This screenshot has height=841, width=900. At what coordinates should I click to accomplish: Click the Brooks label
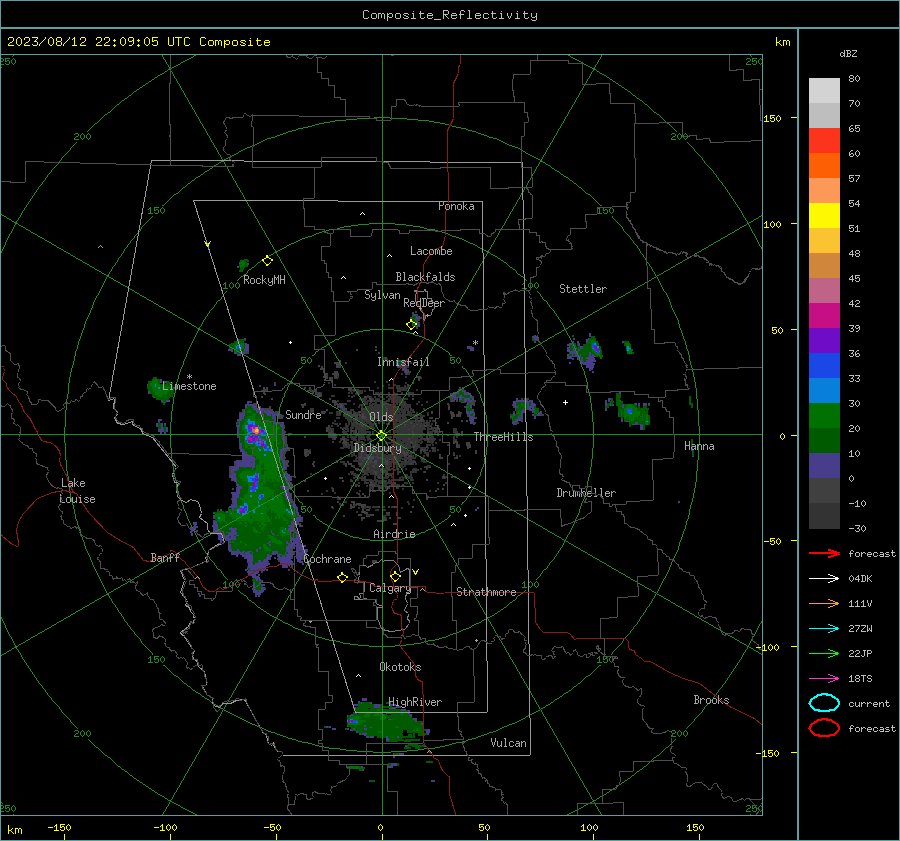pyautogui.click(x=711, y=700)
